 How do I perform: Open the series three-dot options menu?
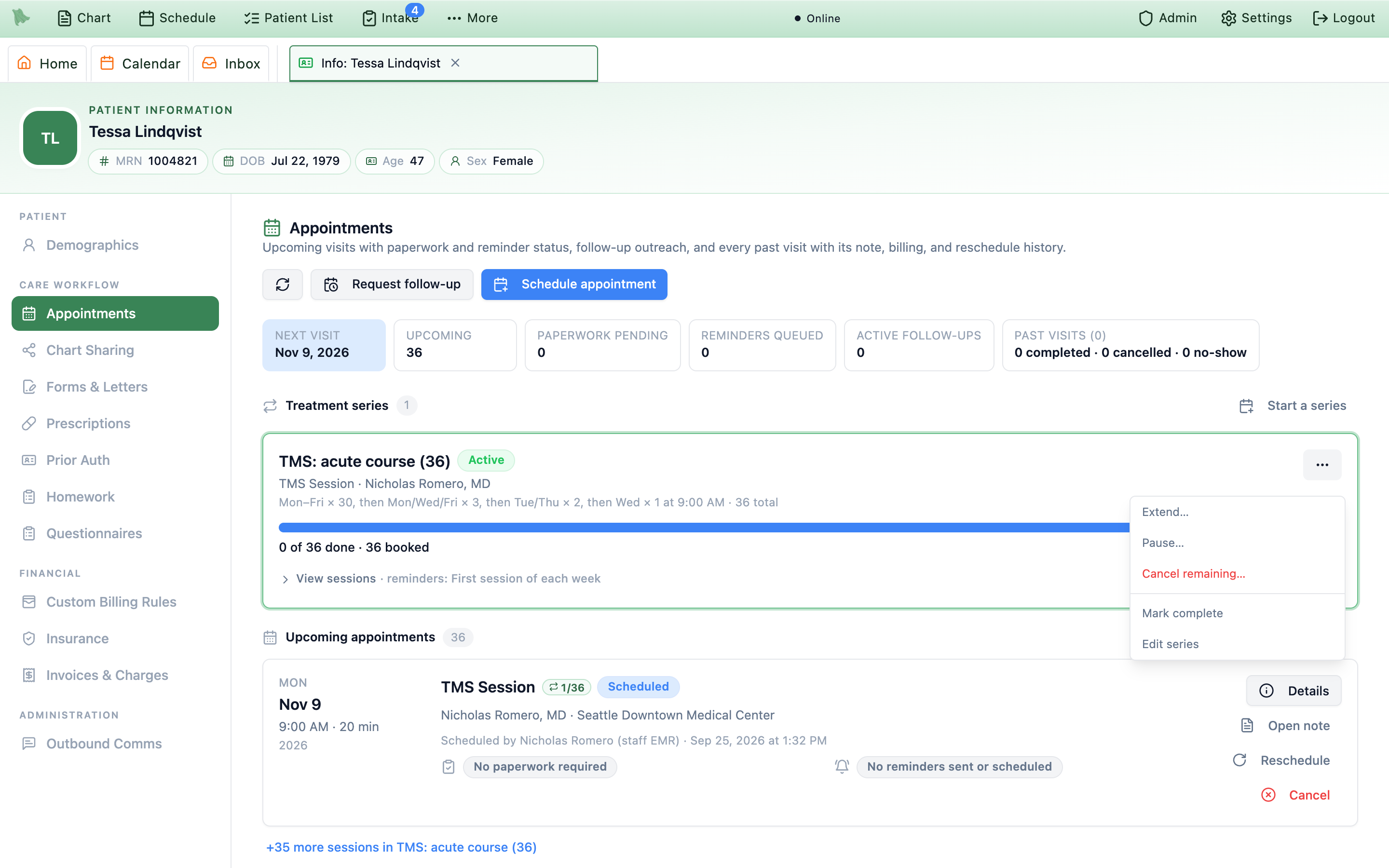click(1322, 465)
